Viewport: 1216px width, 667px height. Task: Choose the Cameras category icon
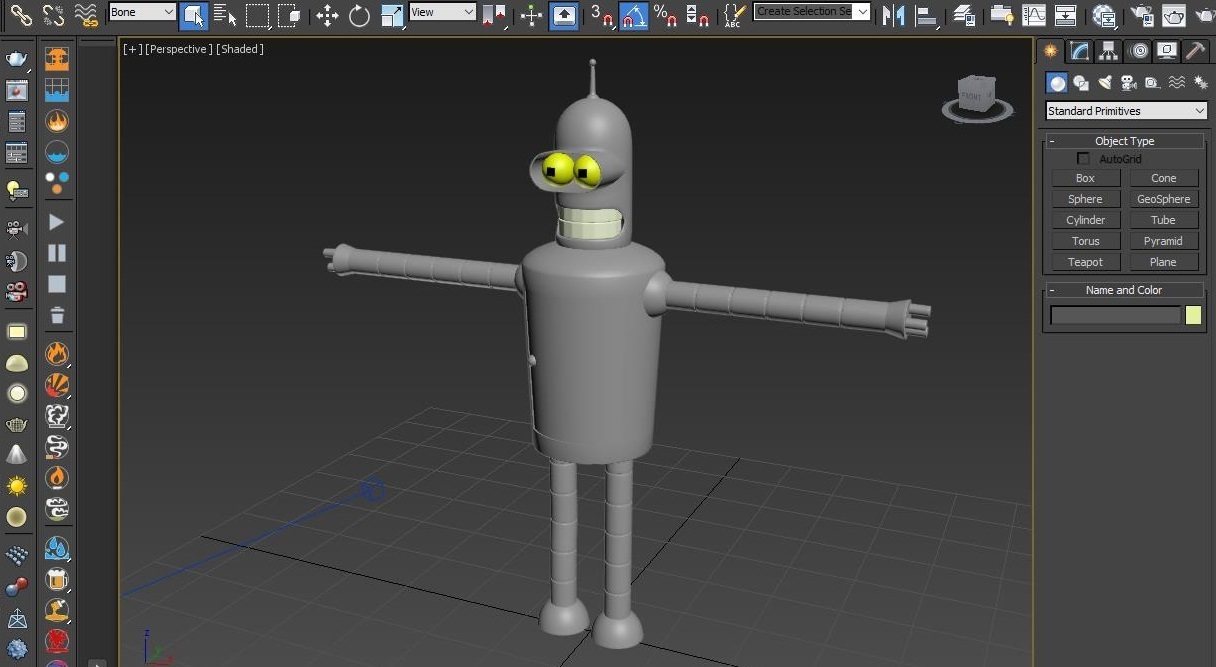pos(1128,83)
